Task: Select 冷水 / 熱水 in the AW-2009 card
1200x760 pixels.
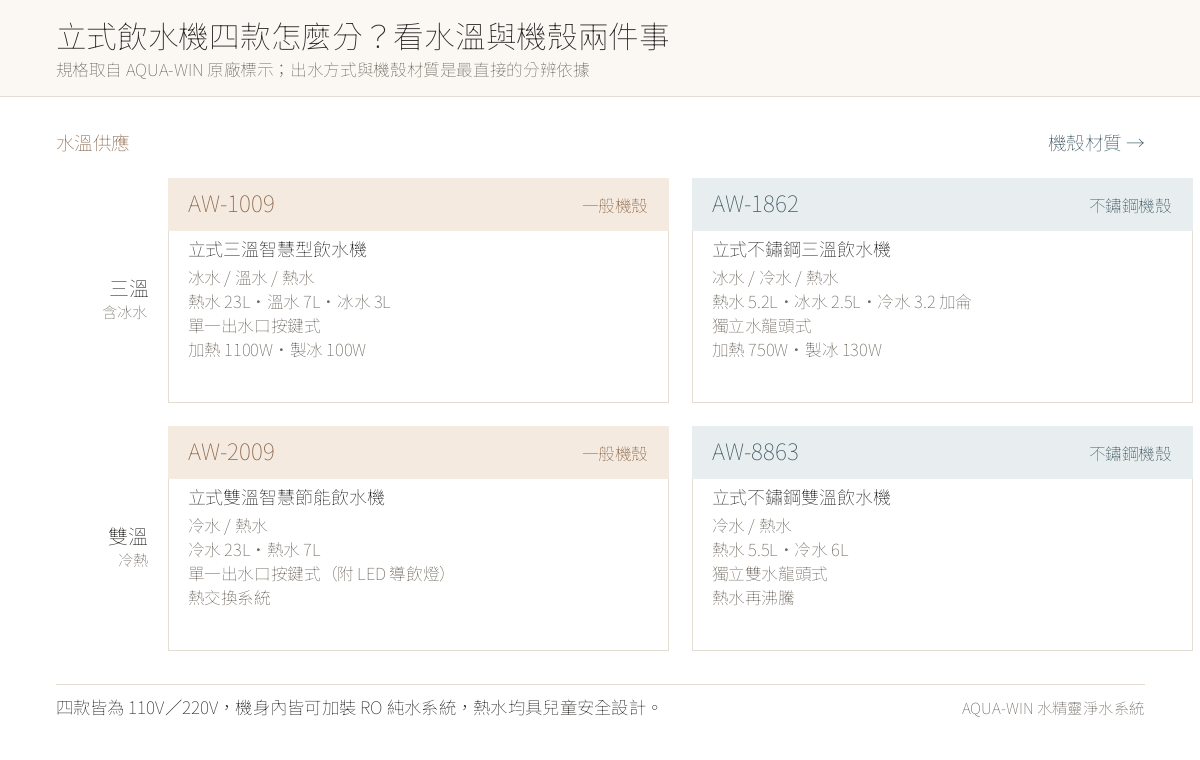Action: [x=228, y=526]
